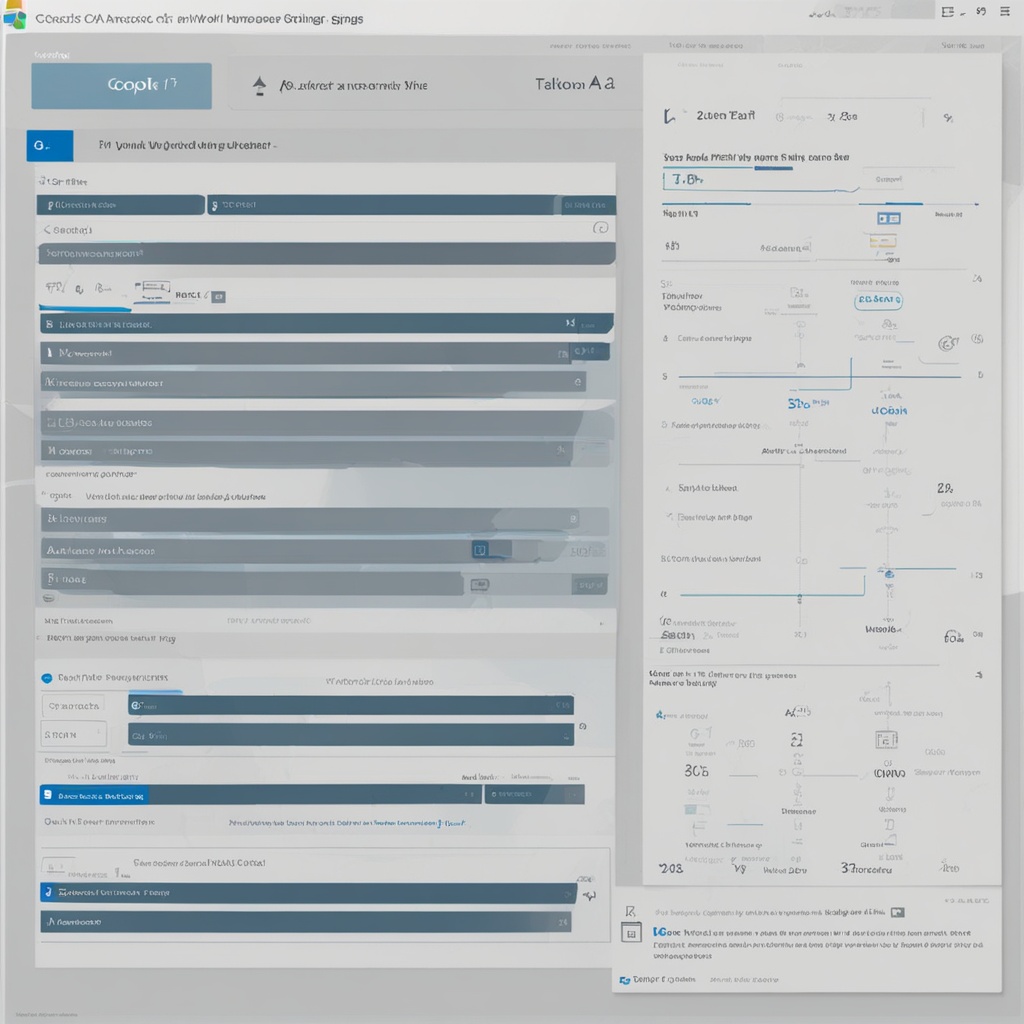Open the SRCAN dropdown
The height and width of the screenshot is (1024, 1024).
[74, 734]
